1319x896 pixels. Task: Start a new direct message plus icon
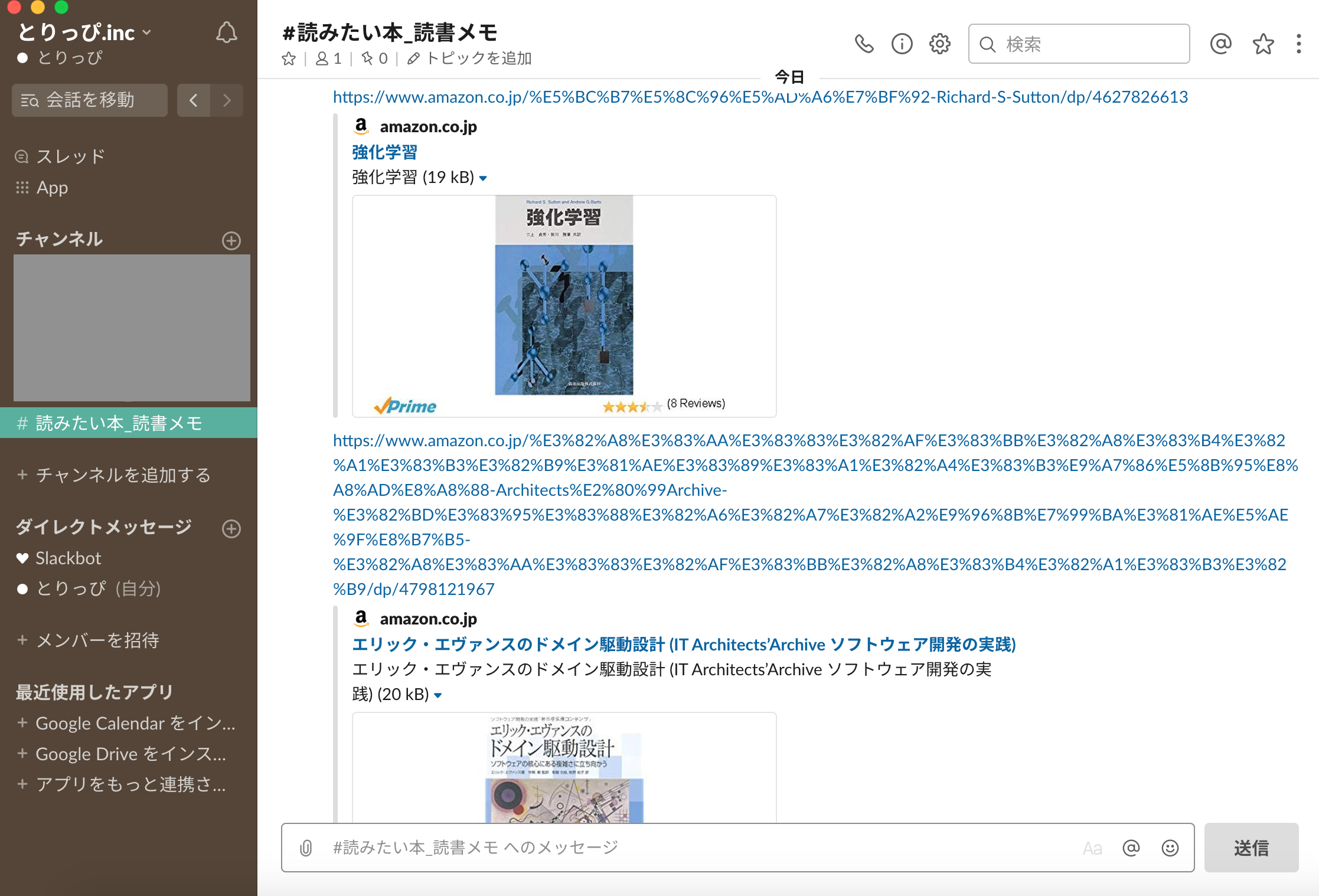click(x=231, y=528)
